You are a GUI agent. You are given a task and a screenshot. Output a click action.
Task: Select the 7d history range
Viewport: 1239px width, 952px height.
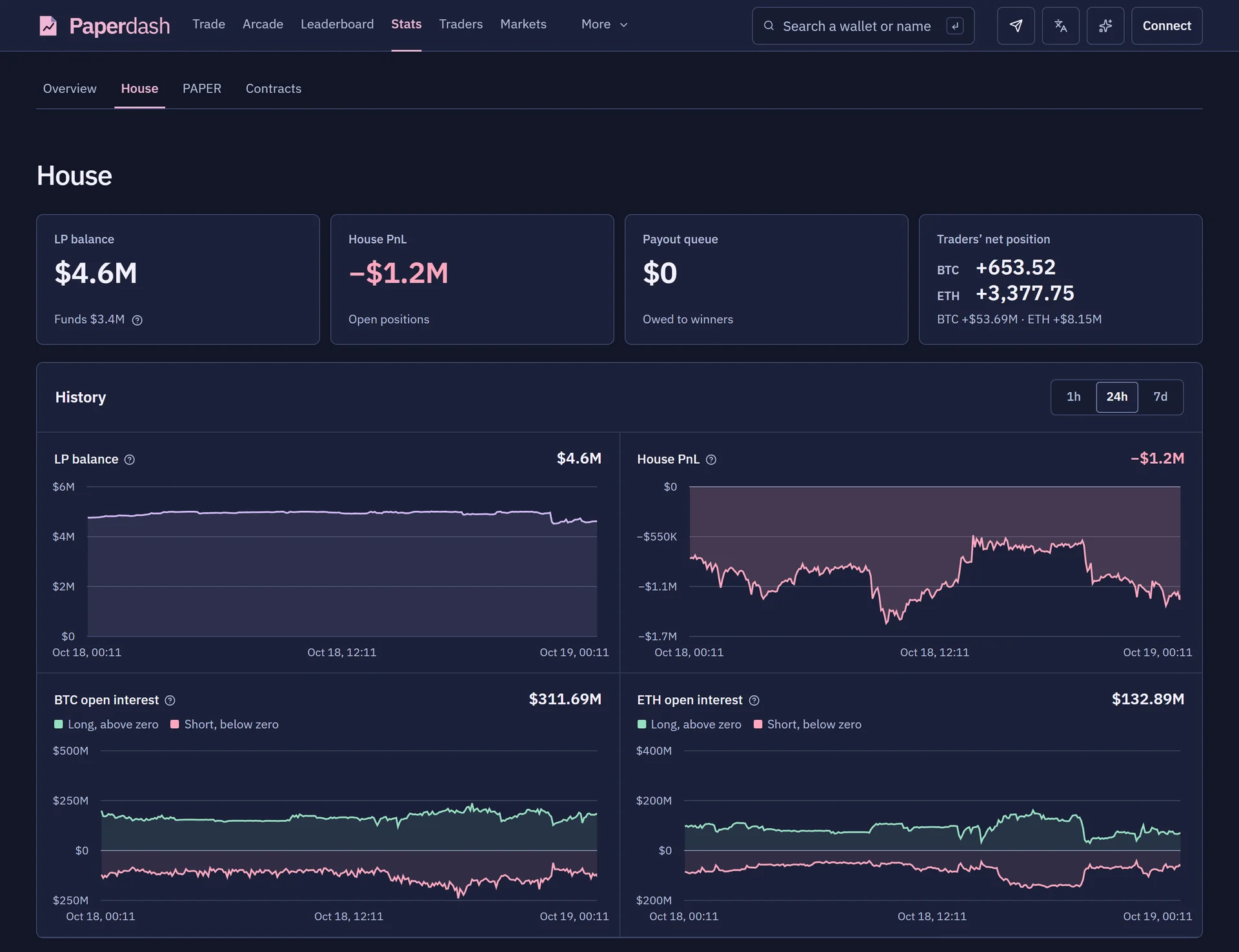click(x=1160, y=397)
